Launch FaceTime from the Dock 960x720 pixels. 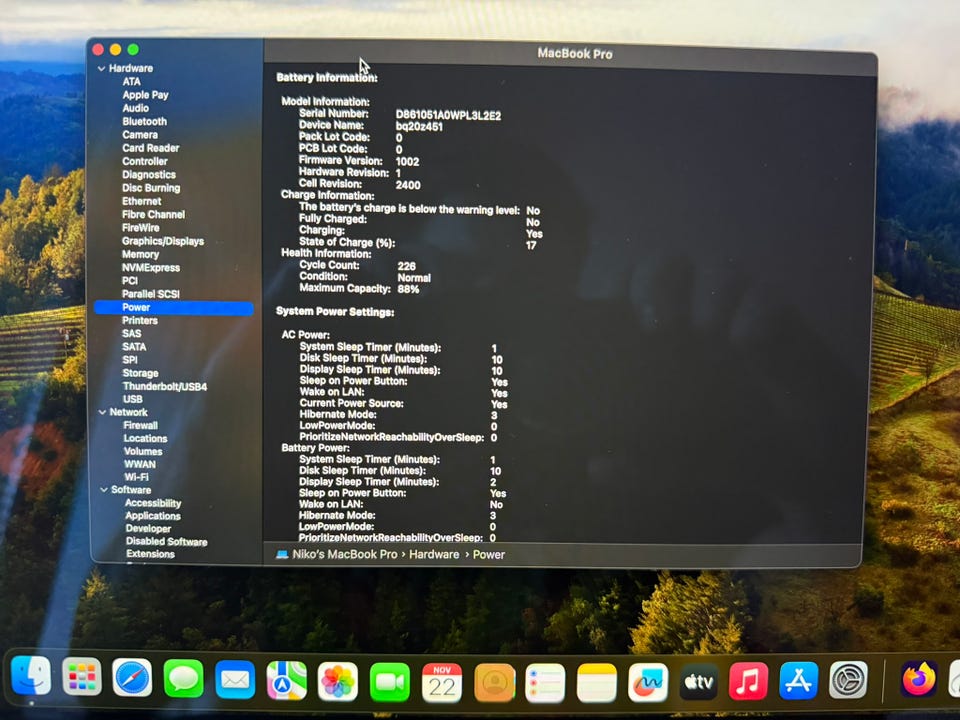click(x=389, y=682)
